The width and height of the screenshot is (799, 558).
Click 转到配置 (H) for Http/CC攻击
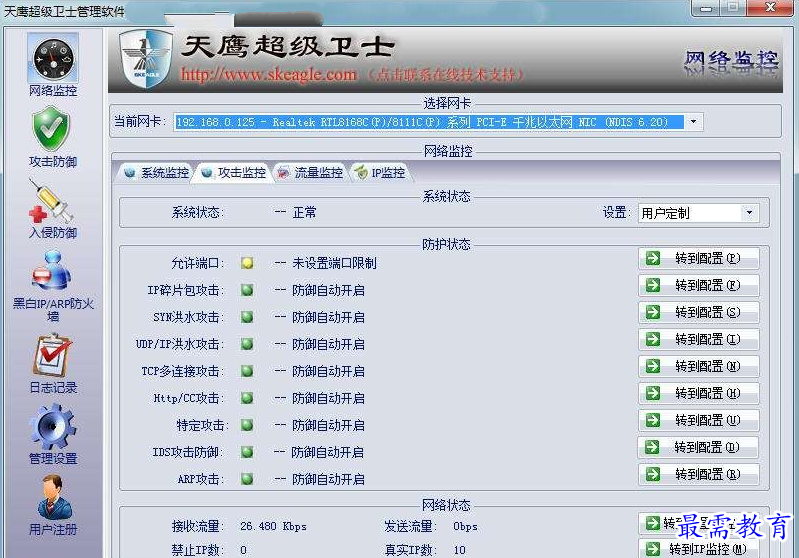click(x=699, y=393)
